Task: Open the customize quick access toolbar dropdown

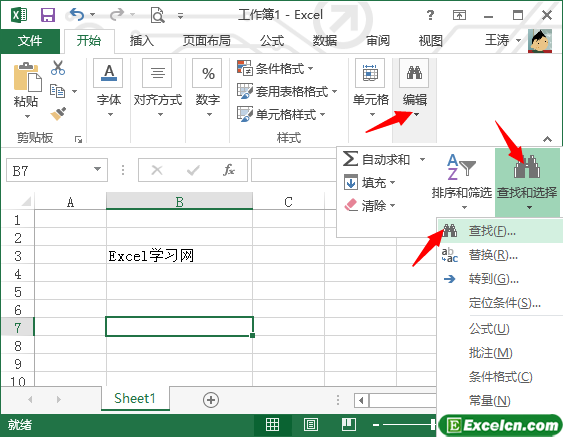Action: point(181,15)
